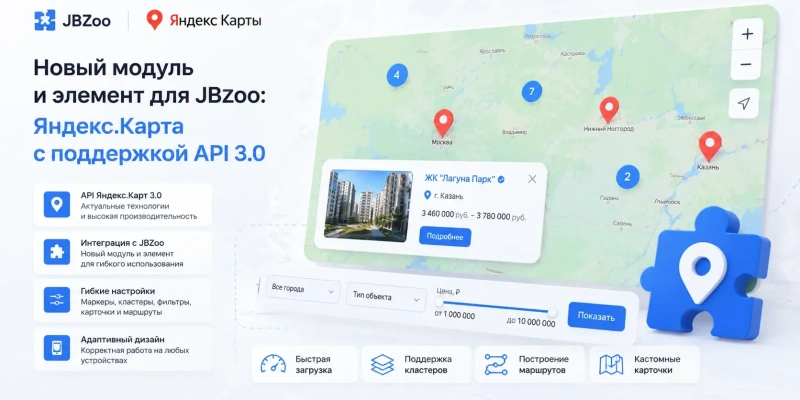Click the ЖК "Лагуна Парк" title link
800x400 pixels.
click(x=460, y=179)
